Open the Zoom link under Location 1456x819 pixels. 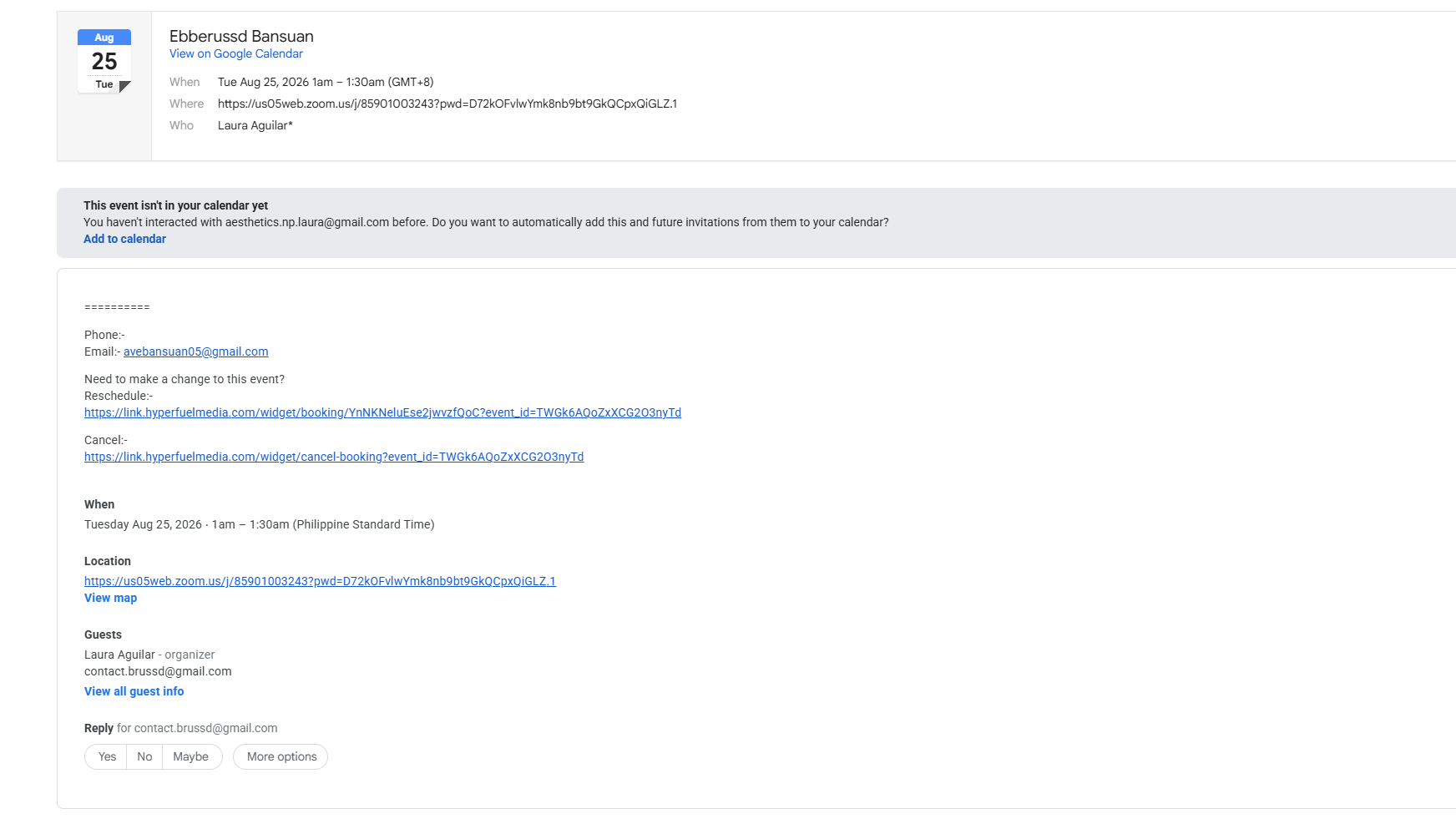[x=320, y=581]
